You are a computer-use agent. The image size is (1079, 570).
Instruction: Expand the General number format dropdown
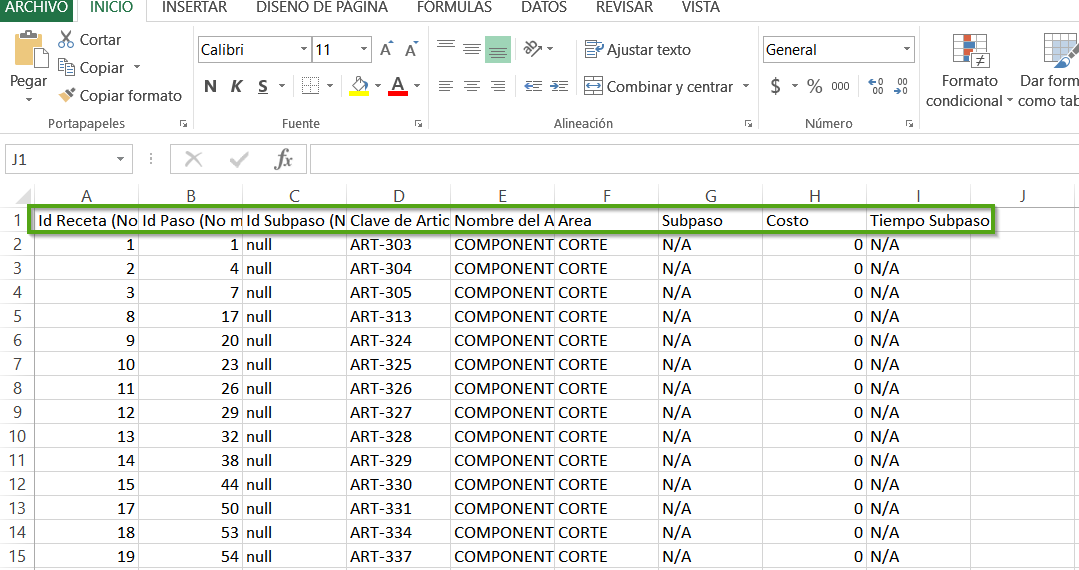click(907, 50)
